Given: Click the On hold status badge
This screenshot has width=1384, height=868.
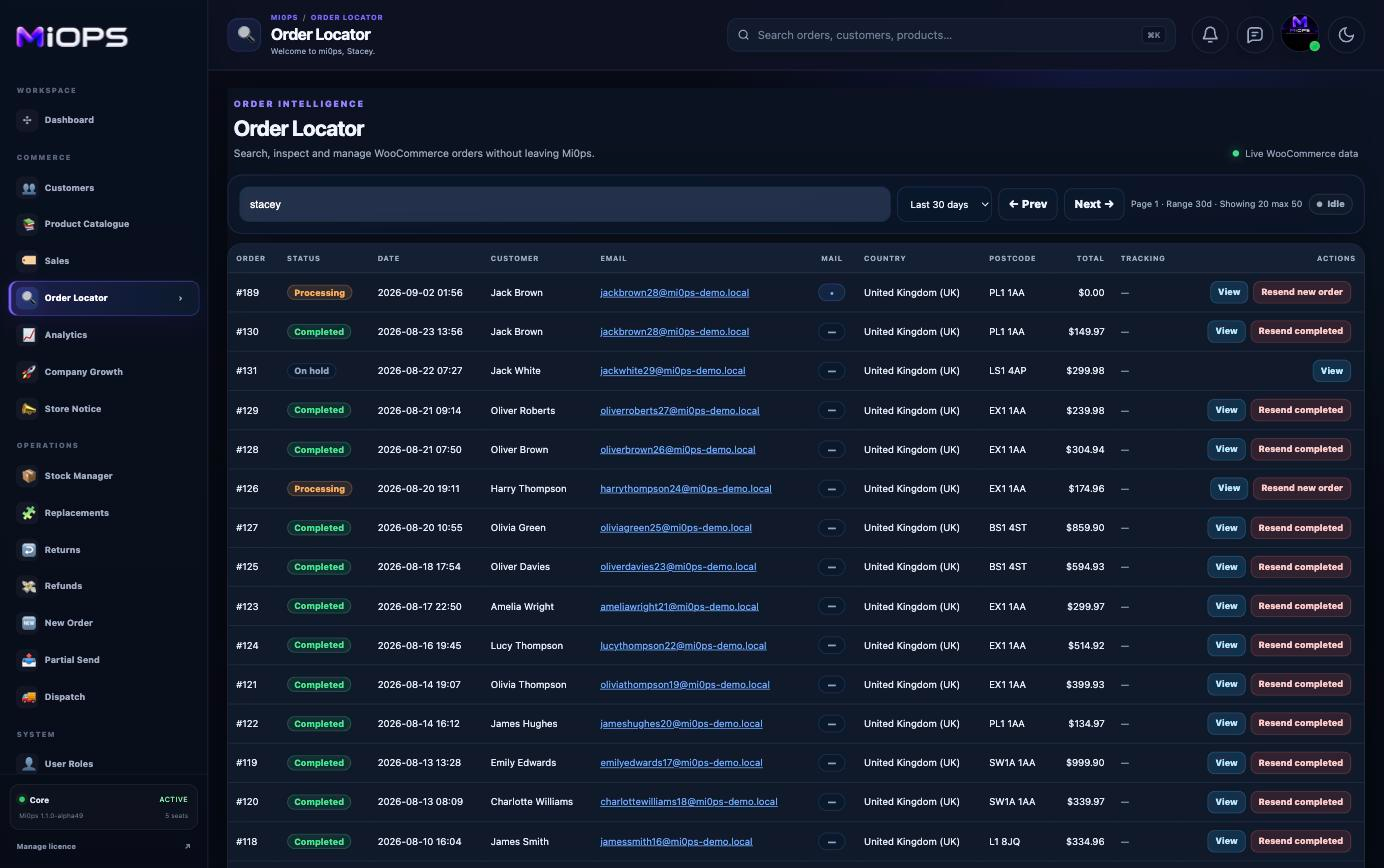Looking at the screenshot, I should [x=311, y=371].
